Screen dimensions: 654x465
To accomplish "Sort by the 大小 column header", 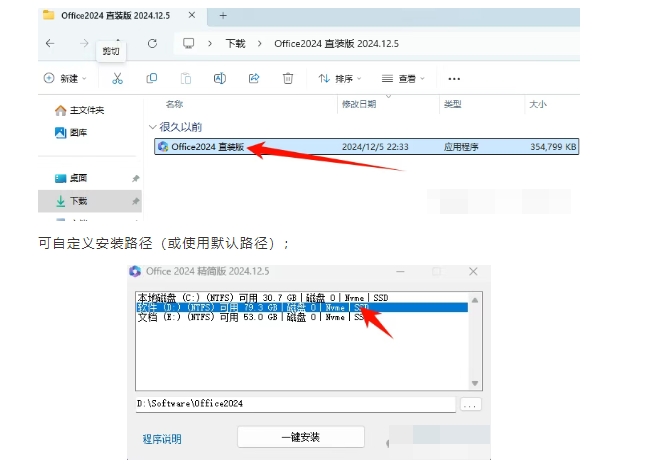I will click(x=538, y=104).
